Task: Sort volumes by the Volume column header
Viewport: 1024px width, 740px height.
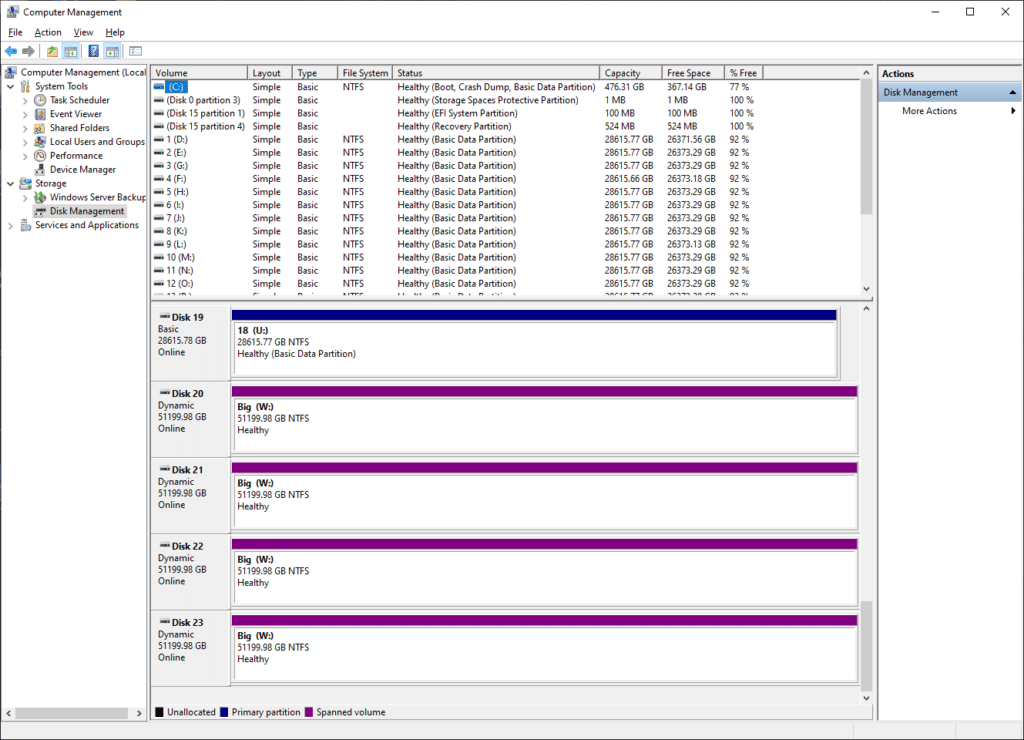Action: (x=199, y=72)
